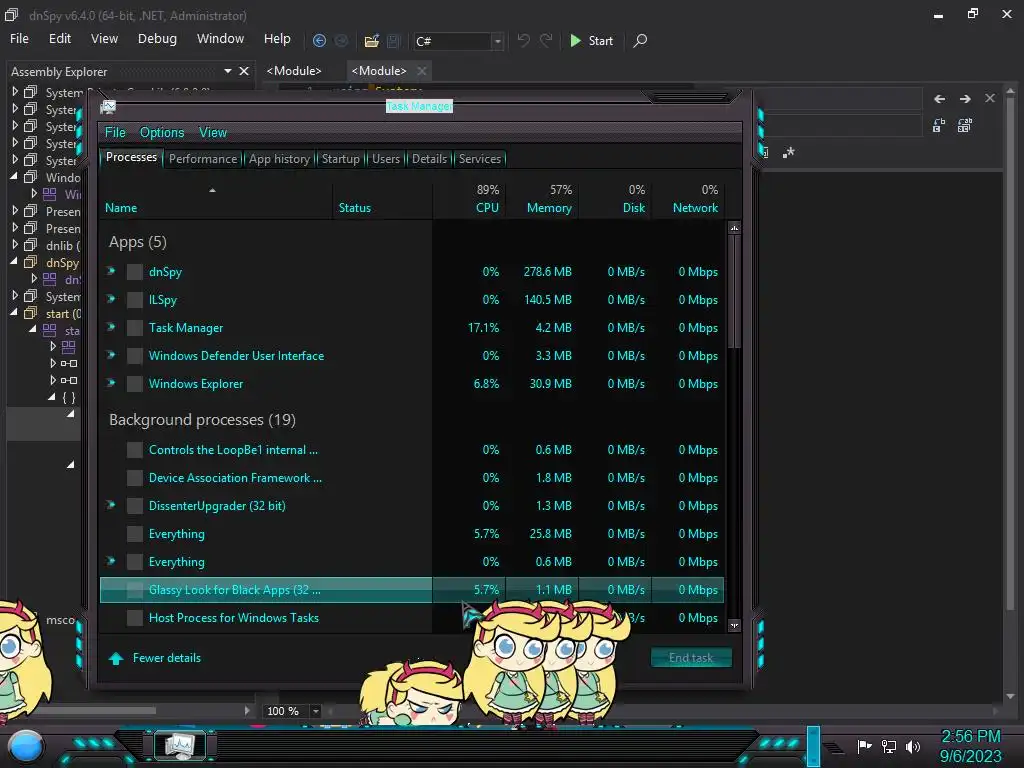Select the Everything process using 25.8 MB
The height and width of the screenshot is (768, 1024).
(411, 534)
